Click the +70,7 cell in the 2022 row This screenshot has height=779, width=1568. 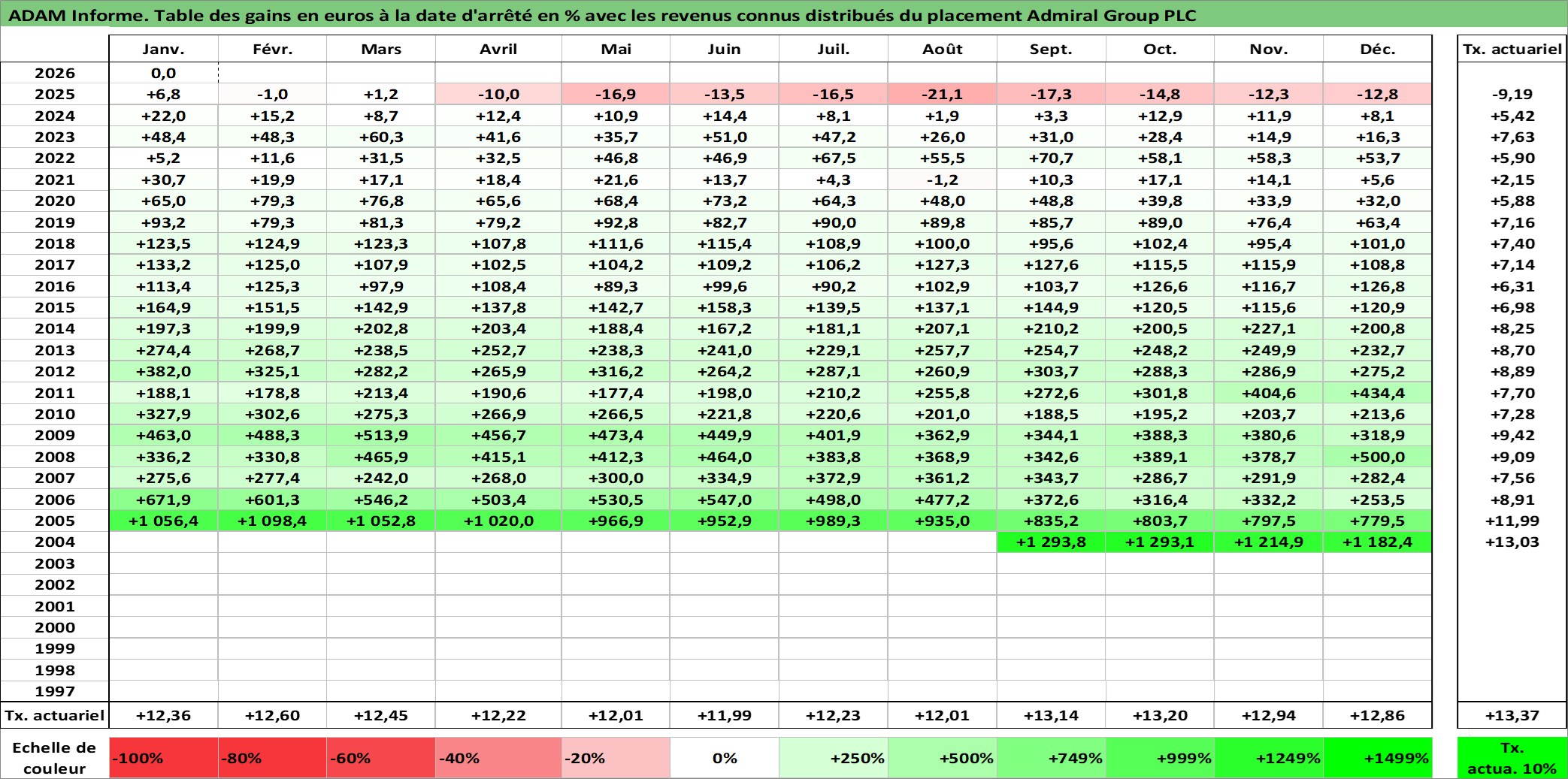[1051, 158]
